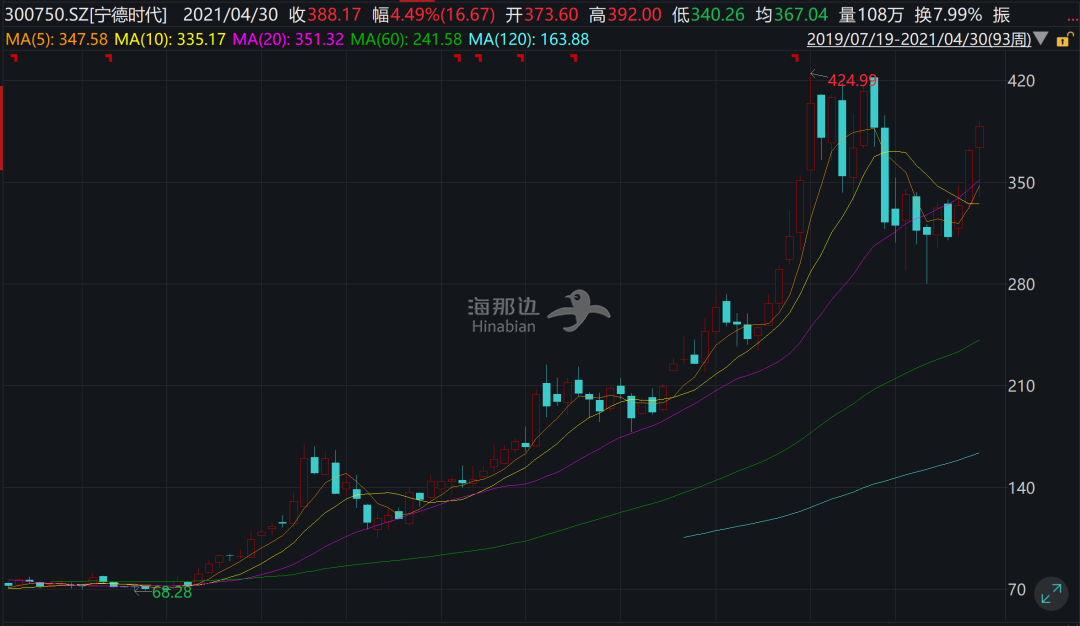
Task: Open the 2019/07/19-2021/04/30(93周) date range dropdown
Action: (x=927, y=39)
